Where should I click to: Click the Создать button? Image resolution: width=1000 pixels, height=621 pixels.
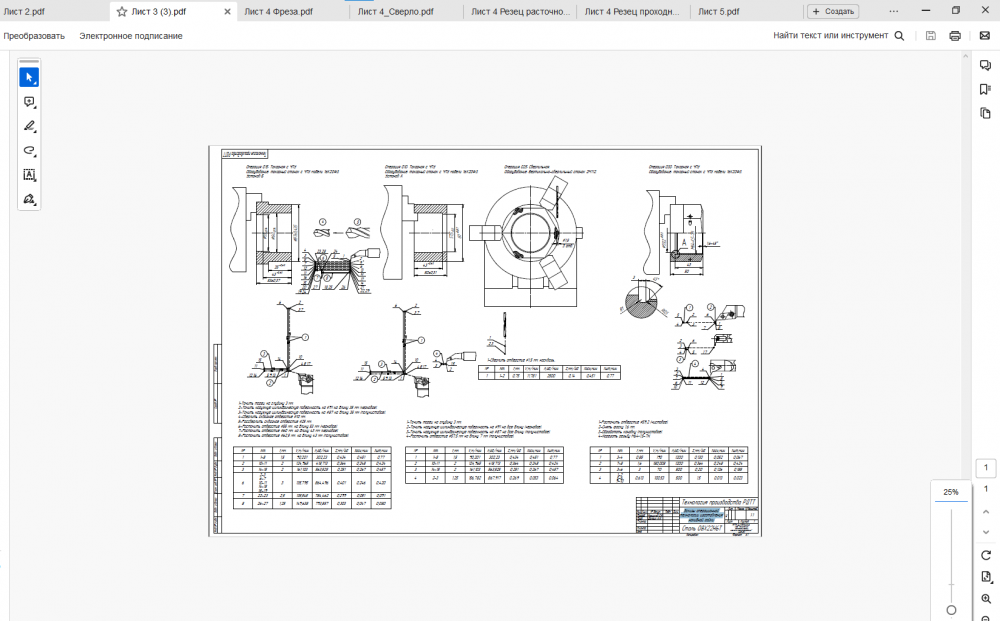[833, 11]
